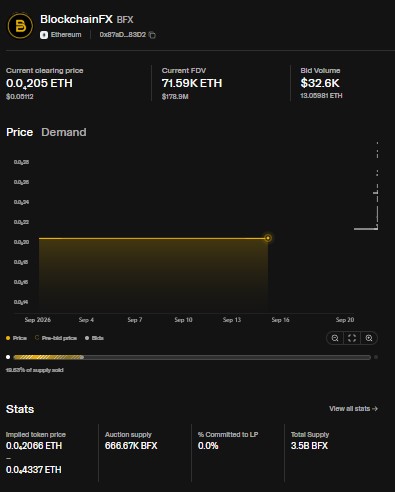This screenshot has height=492, width=395.
Task: Zoom out the price chart
Action: 335,338
